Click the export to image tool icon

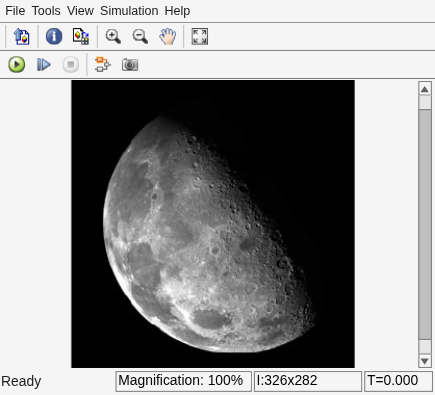pyautogui.click(x=22, y=36)
